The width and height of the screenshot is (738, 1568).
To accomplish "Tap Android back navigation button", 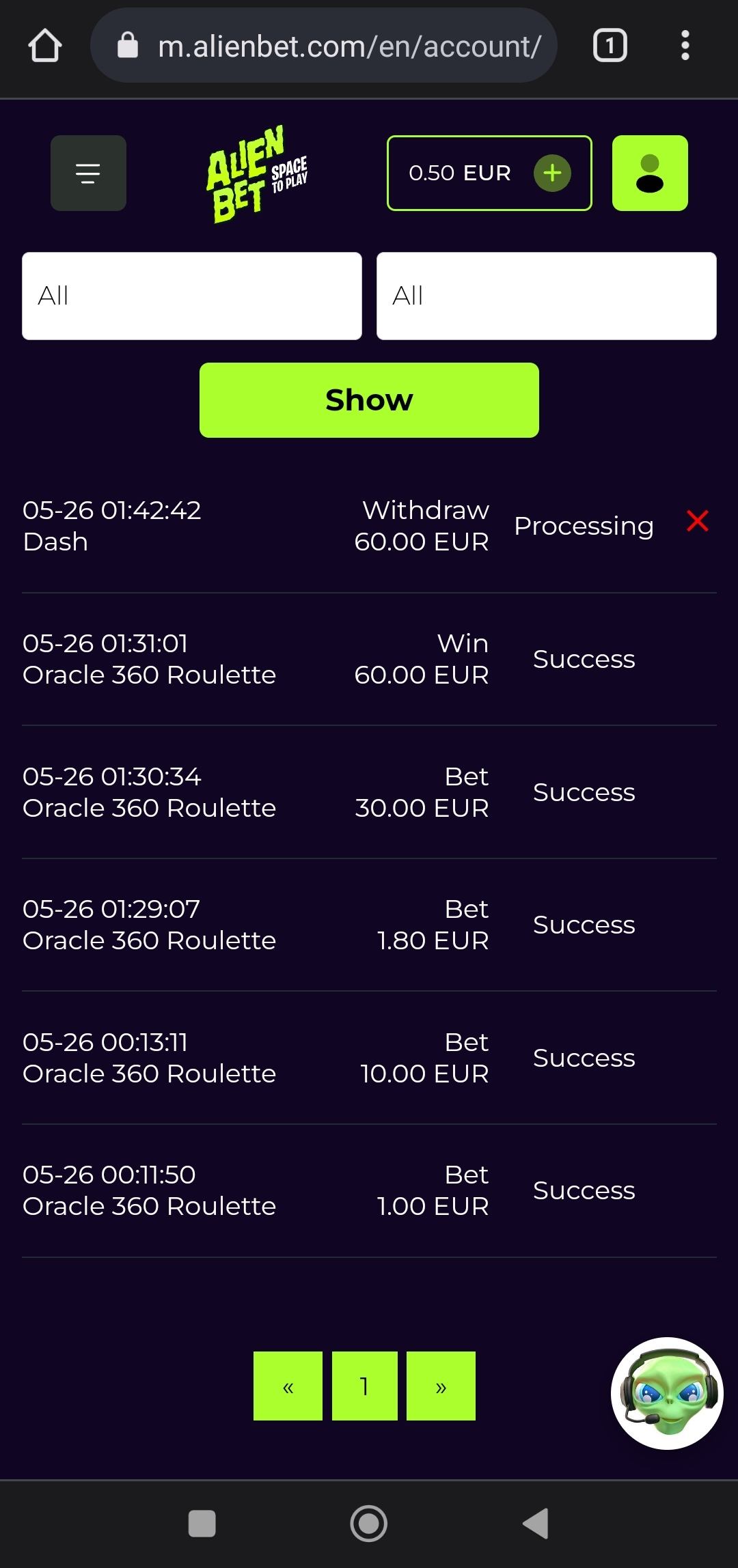I will 535,1523.
